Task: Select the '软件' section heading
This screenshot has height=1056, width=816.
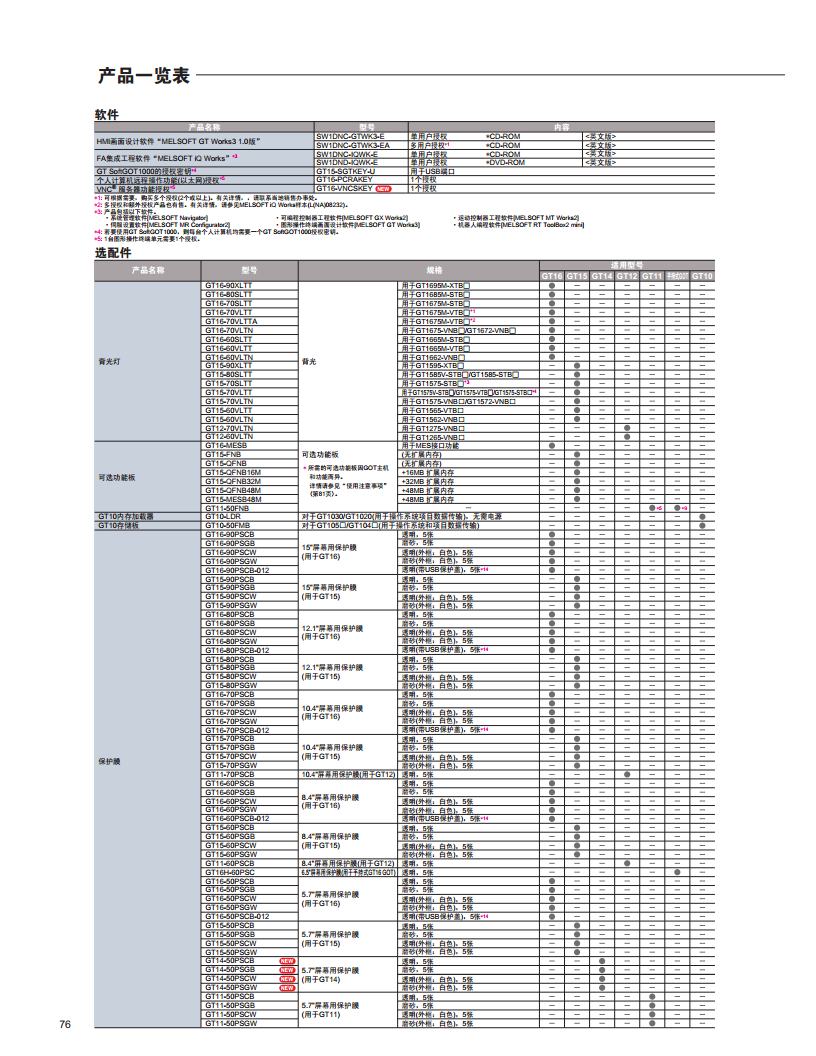Action: (107, 114)
